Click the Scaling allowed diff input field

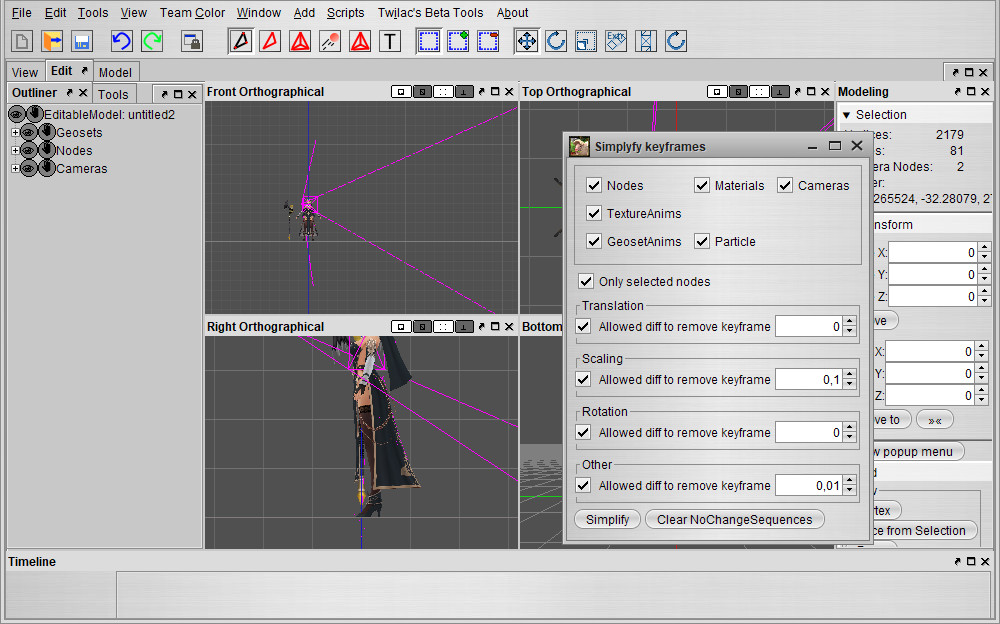pyautogui.click(x=808, y=379)
